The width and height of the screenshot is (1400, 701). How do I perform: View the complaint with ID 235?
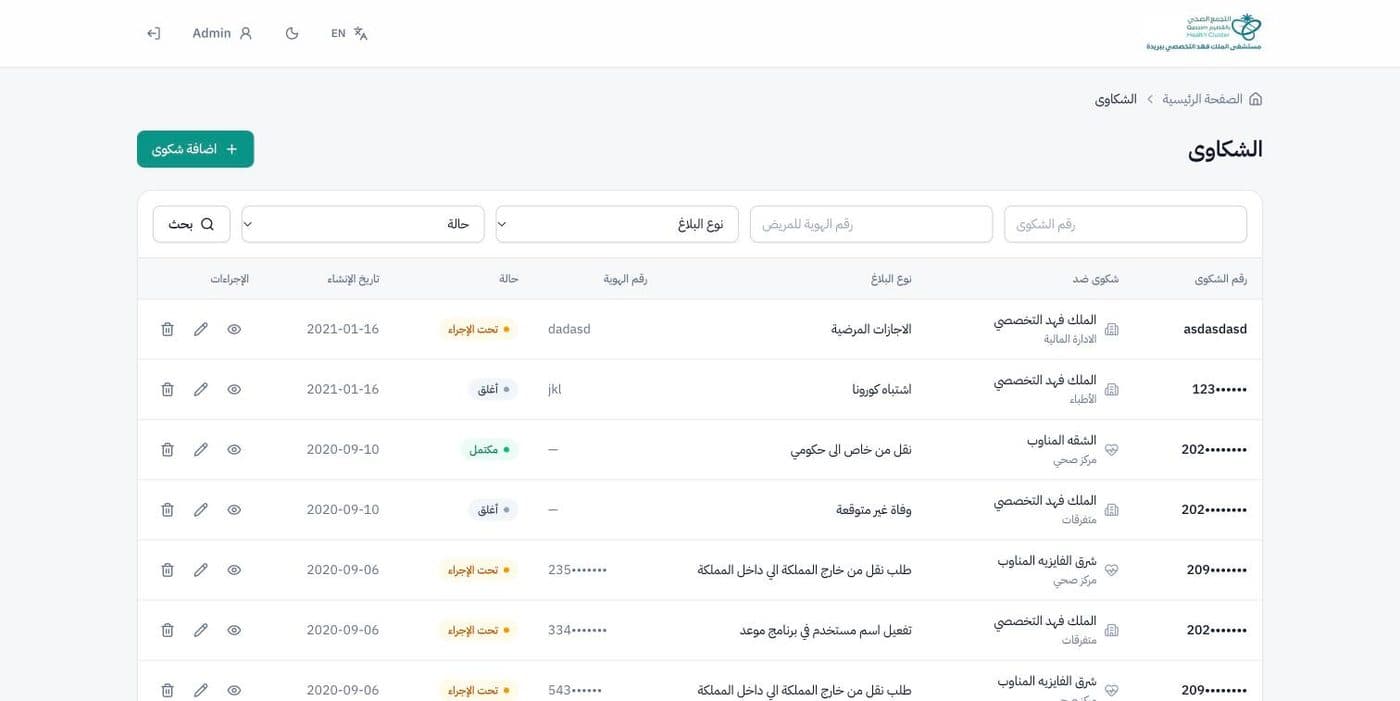(234, 570)
